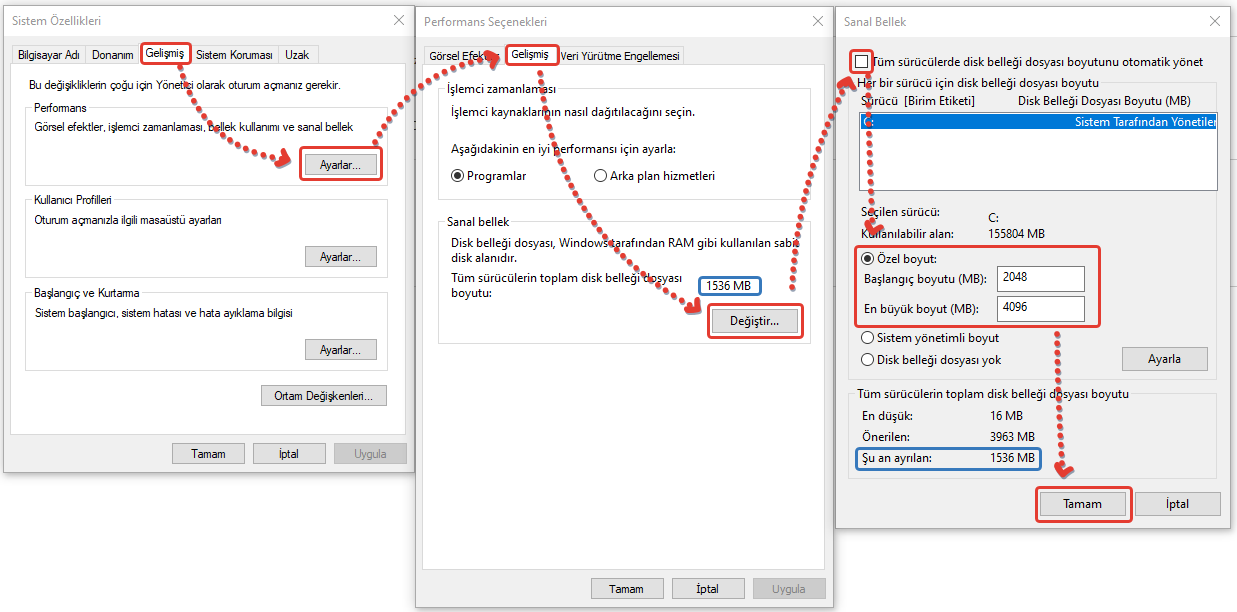Screen dimensions: 1237x612
Task: Open Ortam Değişkenleri settings
Action: pyautogui.click(x=323, y=396)
